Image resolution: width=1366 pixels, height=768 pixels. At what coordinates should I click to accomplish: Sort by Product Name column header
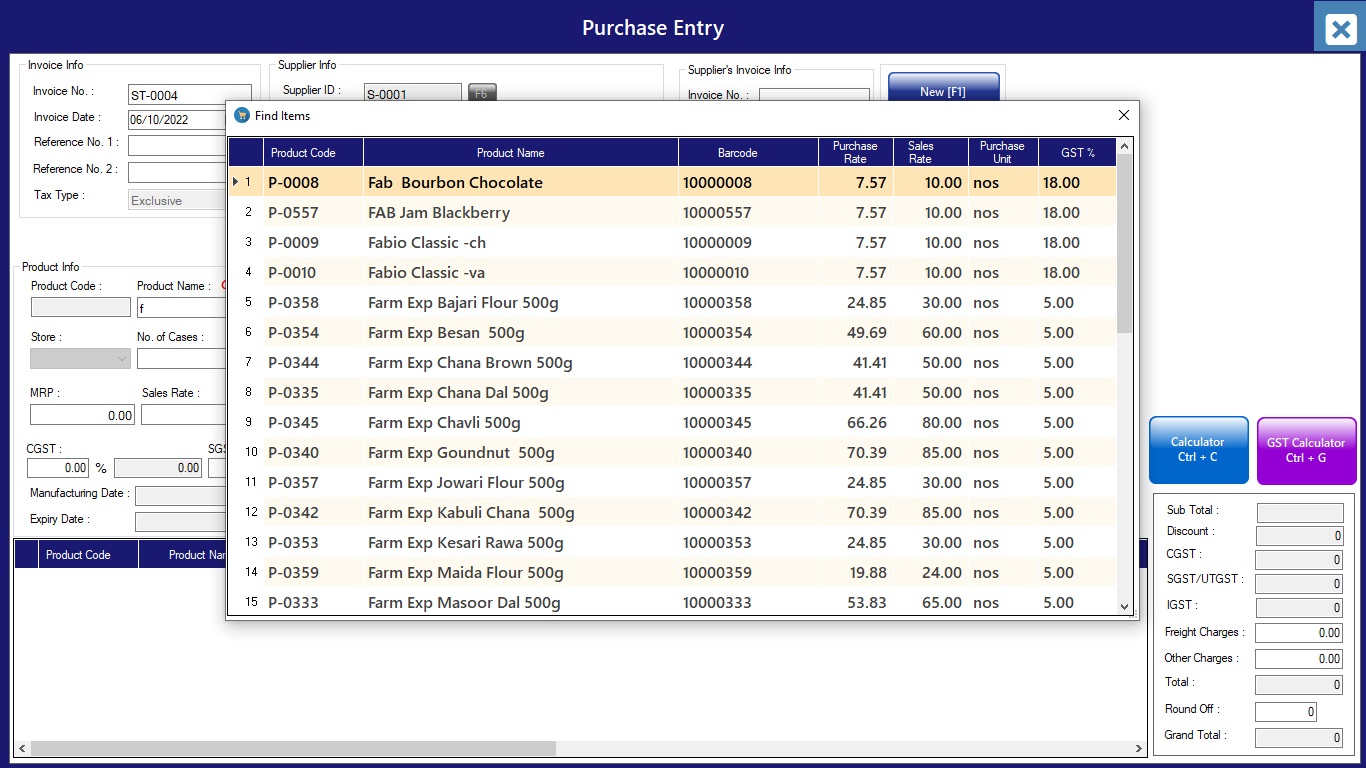click(x=510, y=153)
